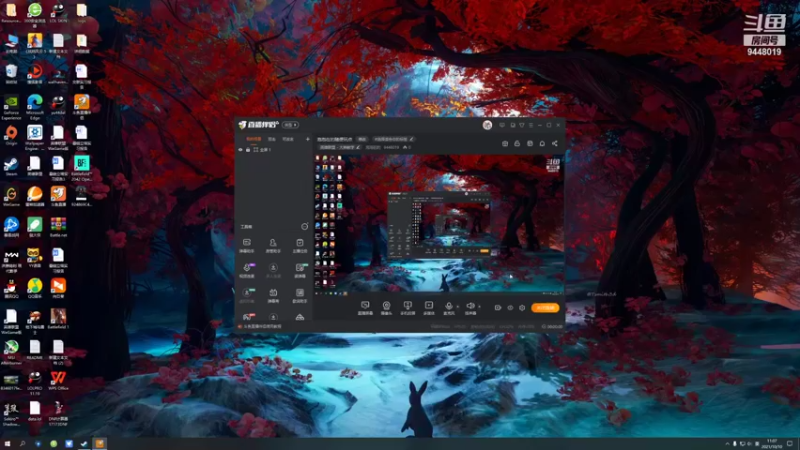Open the settings gear near the start button
Screen dimensions: 800x450
point(522,308)
